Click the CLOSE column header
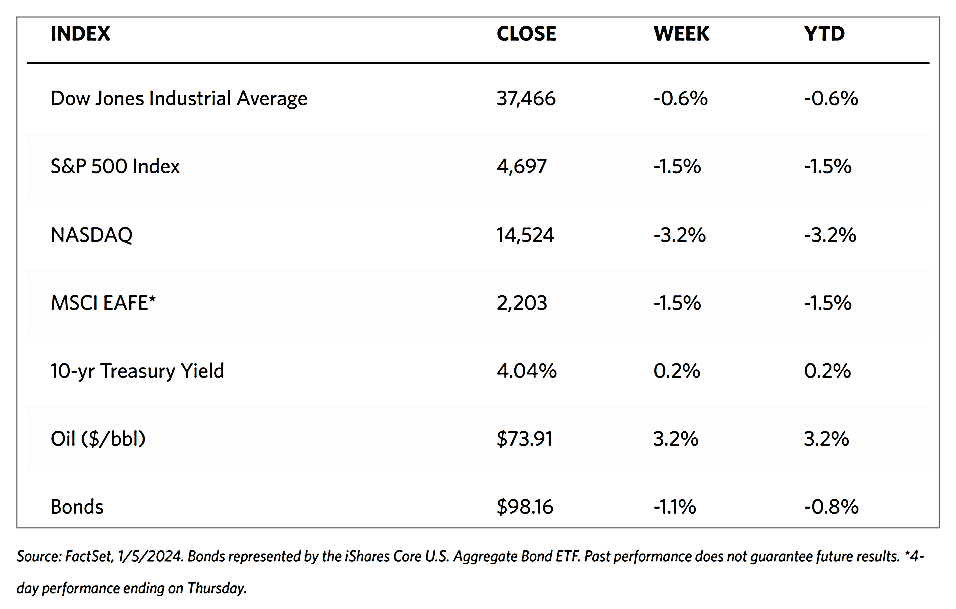The width and height of the screenshot is (956, 609). click(x=526, y=34)
